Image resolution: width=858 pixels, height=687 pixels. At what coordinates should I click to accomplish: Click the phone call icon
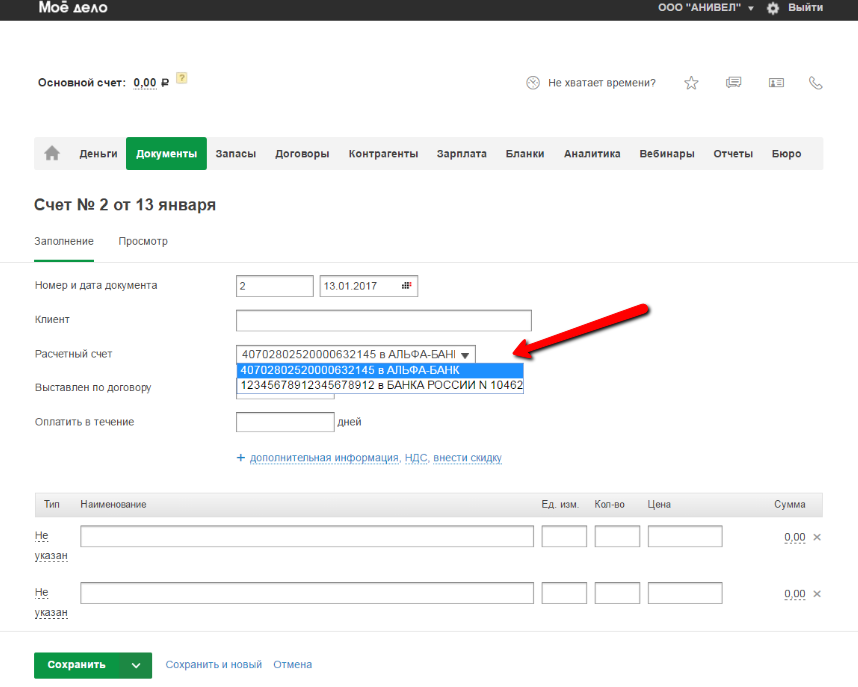coord(815,83)
